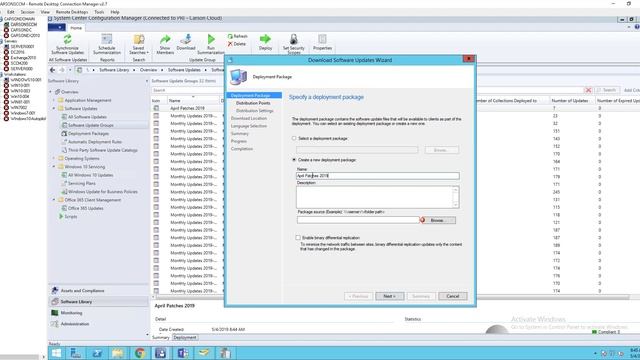Collapse Windows 10 Servicing folder
640x360 pixels.
[54, 167]
